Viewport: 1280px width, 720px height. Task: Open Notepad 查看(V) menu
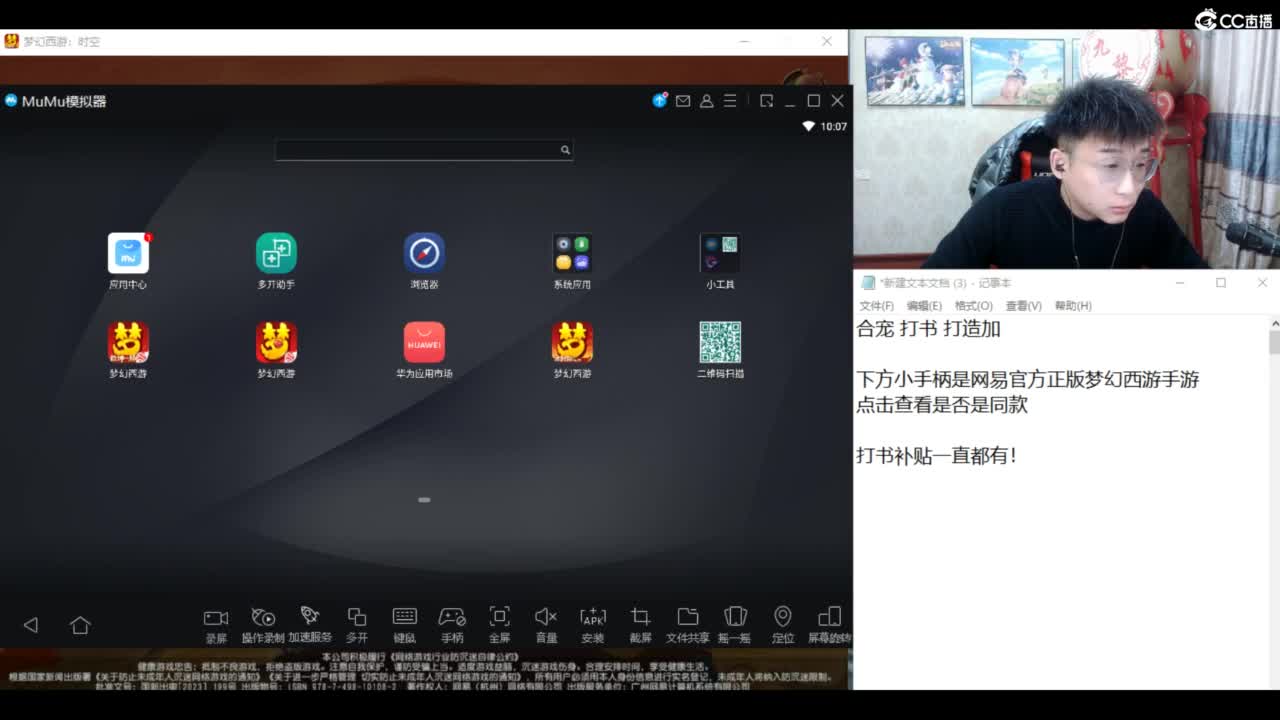coord(1024,306)
